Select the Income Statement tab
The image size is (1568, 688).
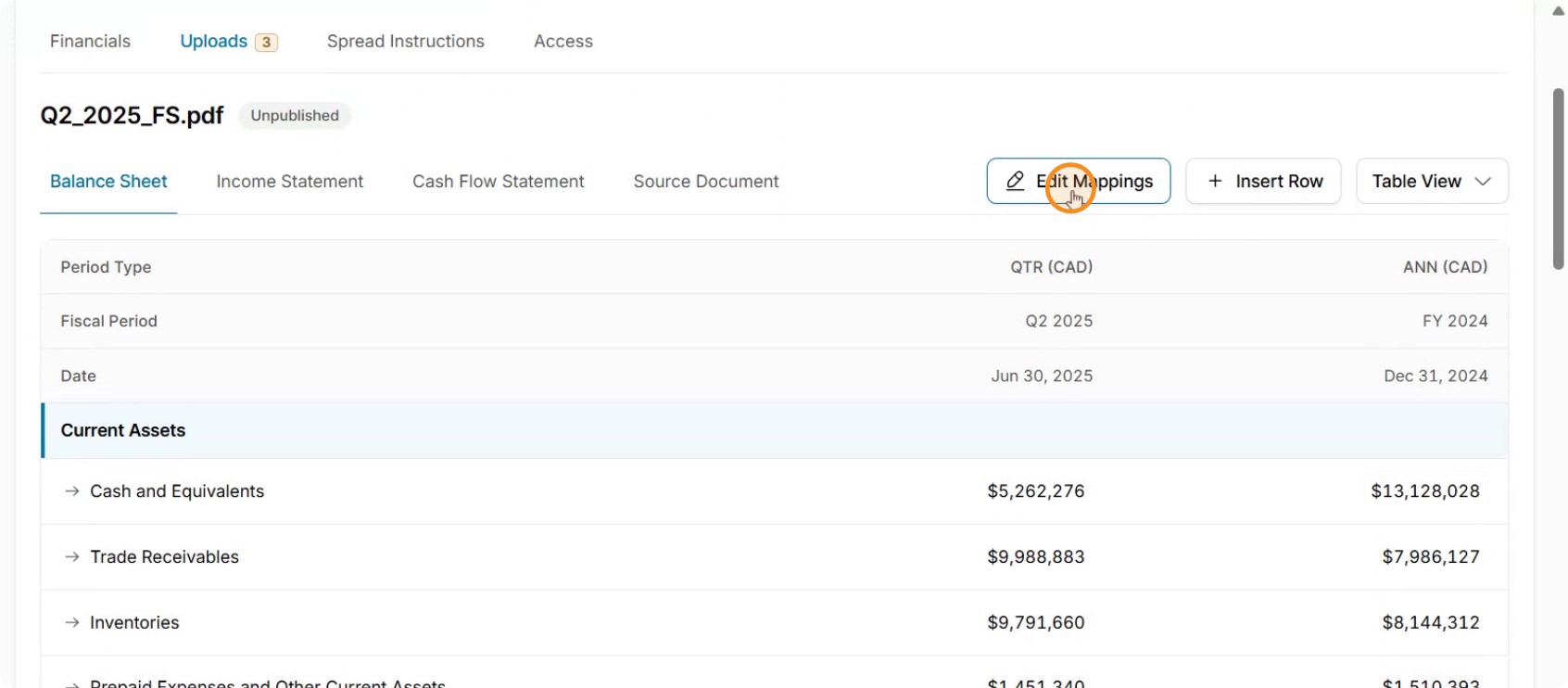[290, 182]
